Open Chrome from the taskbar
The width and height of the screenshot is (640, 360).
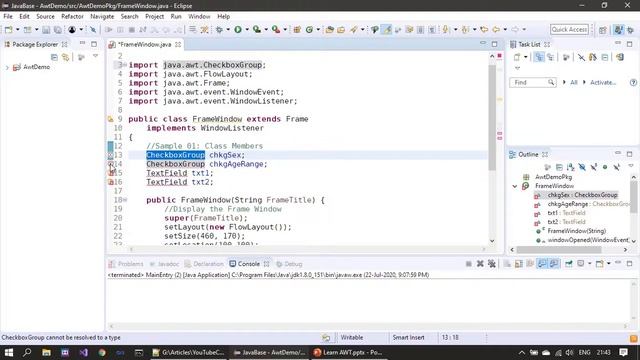tap(102, 352)
